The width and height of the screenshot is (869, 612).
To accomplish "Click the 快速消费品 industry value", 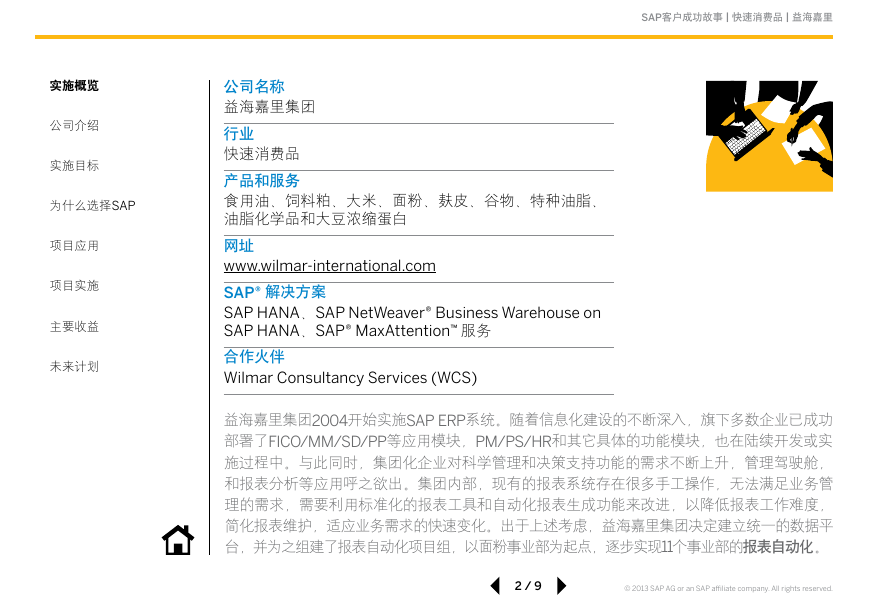I will click(x=262, y=154).
